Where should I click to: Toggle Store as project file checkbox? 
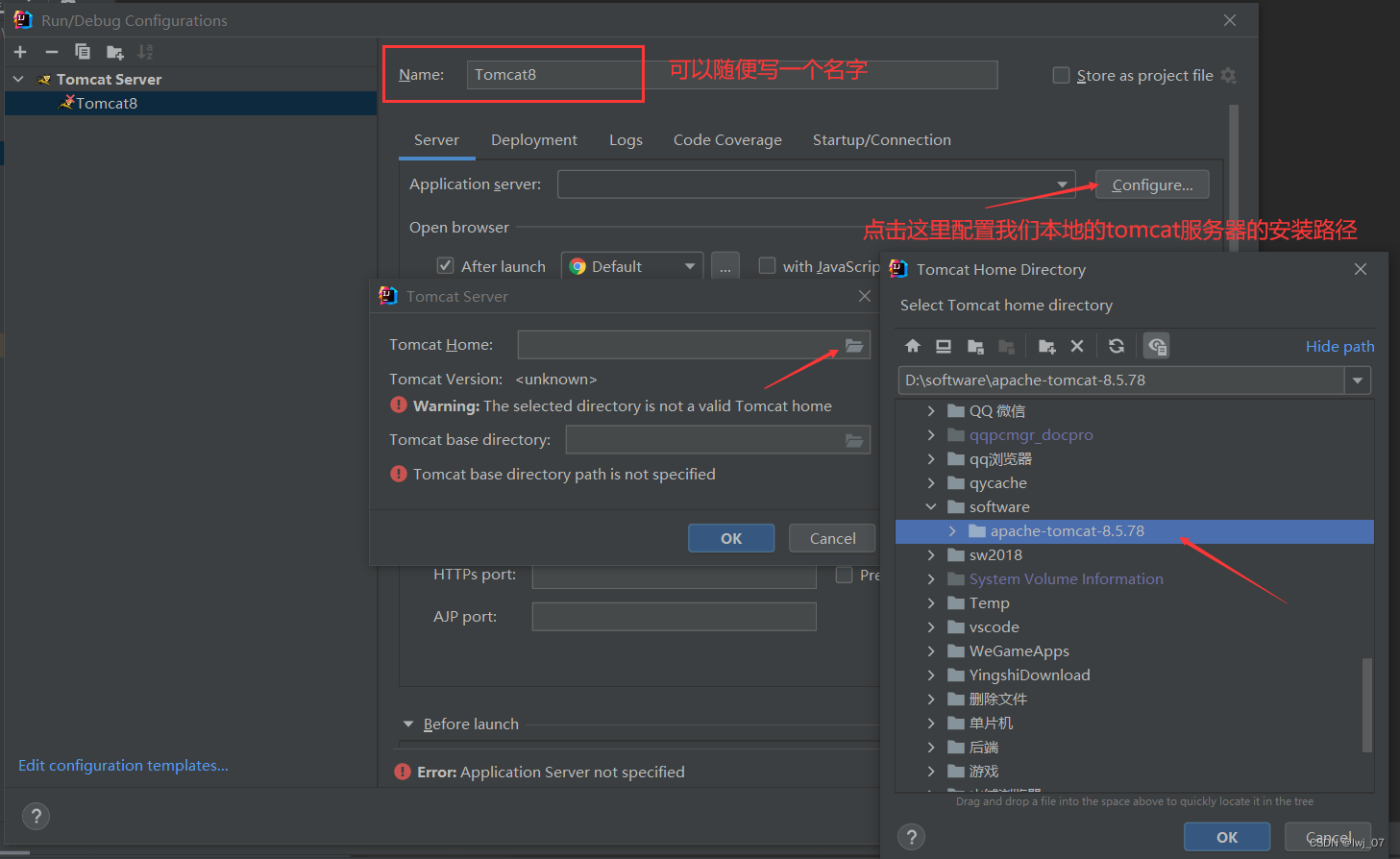pyautogui.click(x=1062, y=75)
